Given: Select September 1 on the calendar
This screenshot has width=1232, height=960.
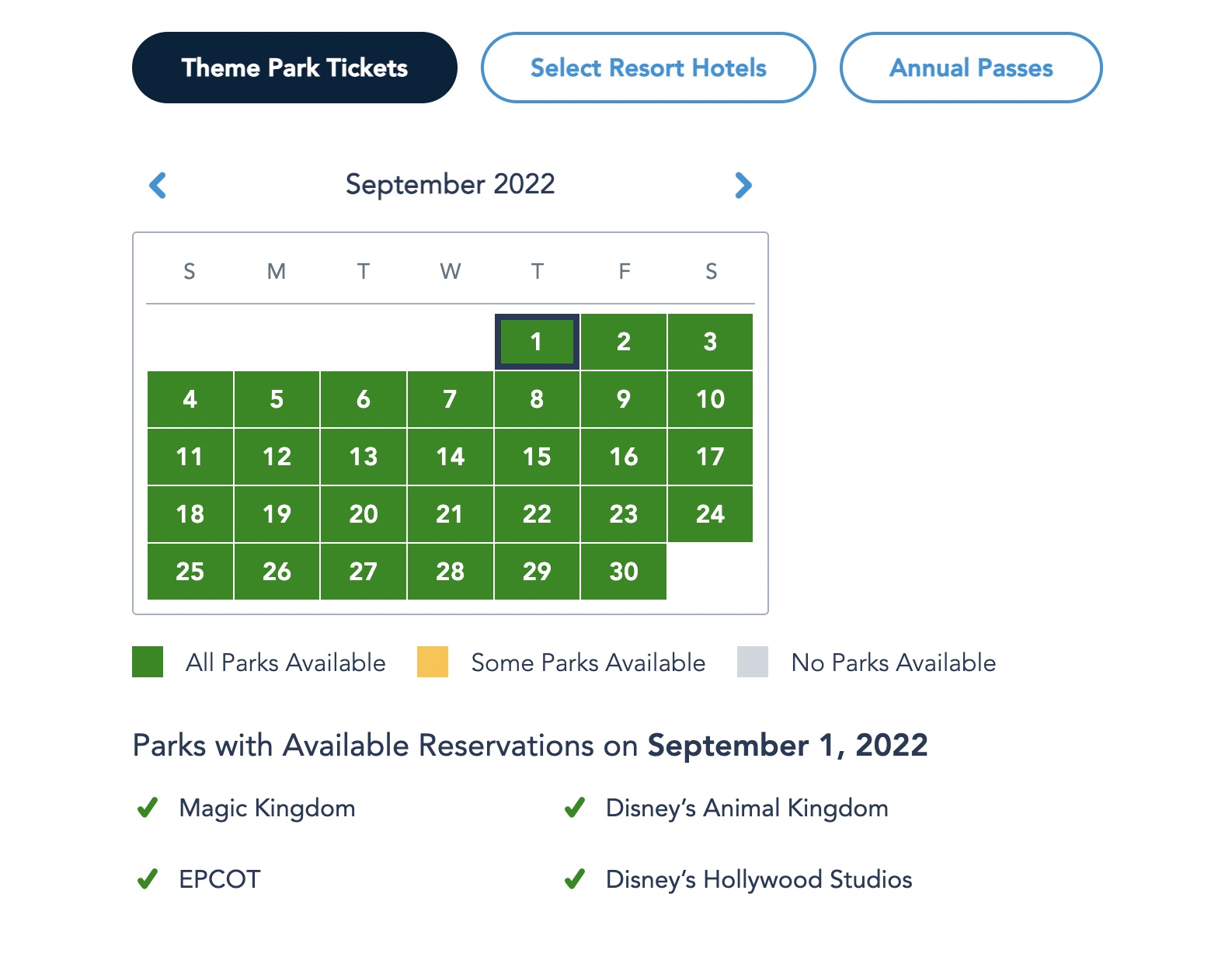Looking at the screenshot, I should pos(537,342).
